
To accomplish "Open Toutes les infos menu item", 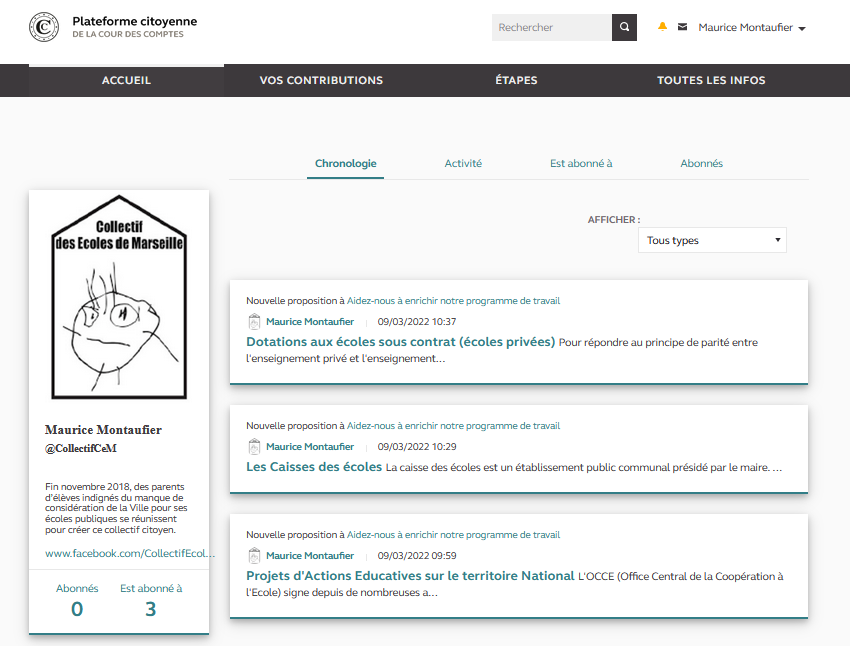I will [711, 80].
